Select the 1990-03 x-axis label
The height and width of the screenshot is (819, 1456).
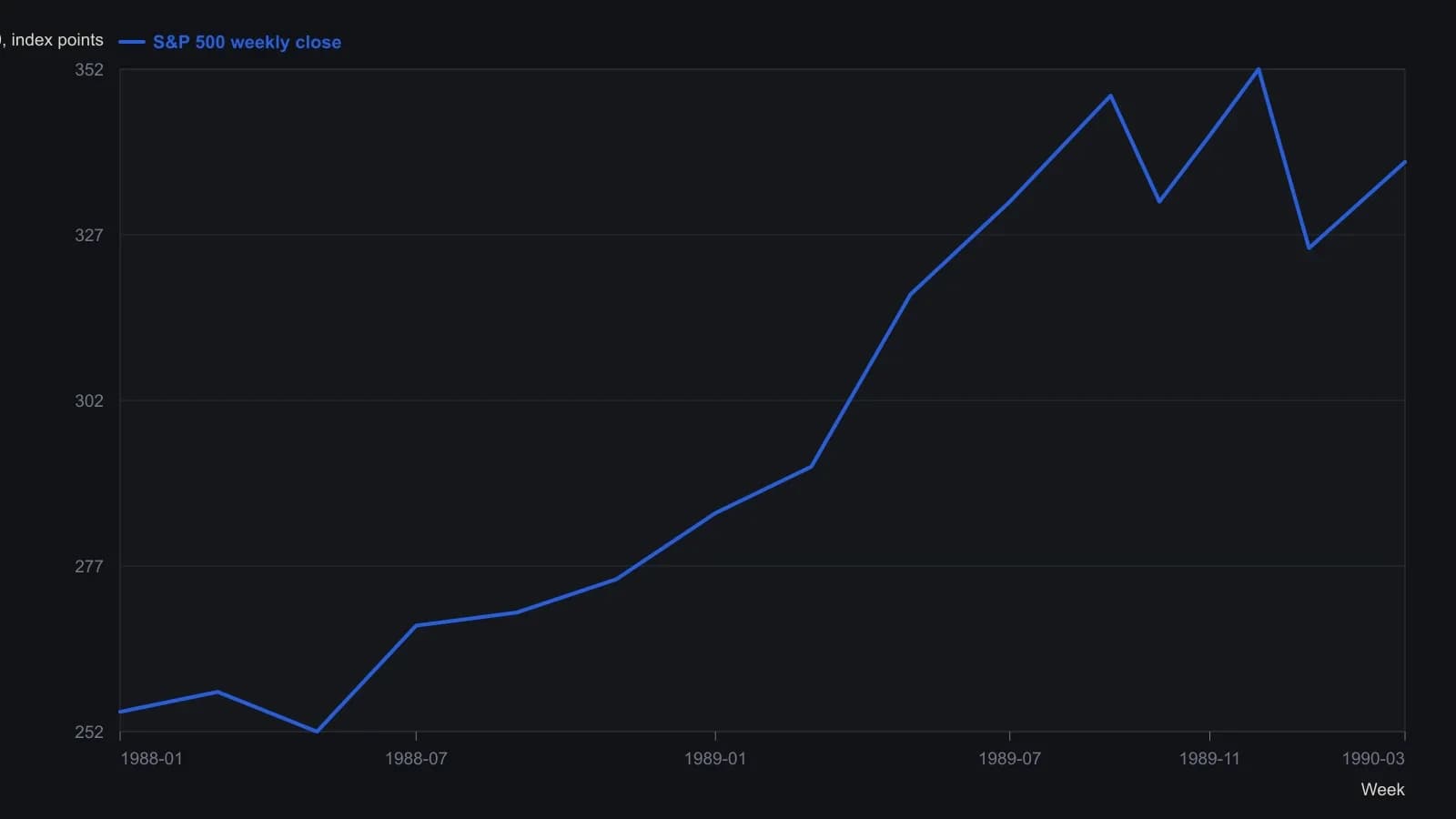point(1373,759)
